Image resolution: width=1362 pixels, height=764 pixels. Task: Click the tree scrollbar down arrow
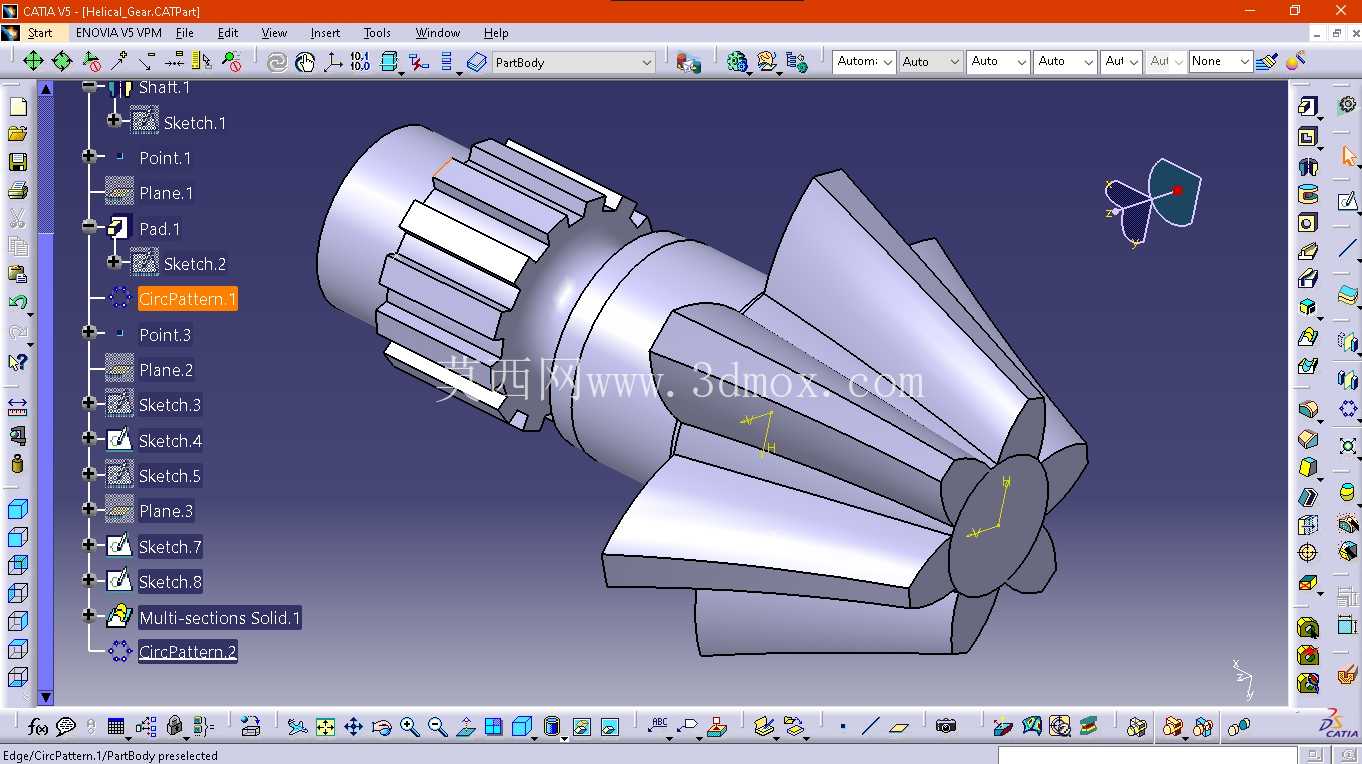[x=45, y=697]
